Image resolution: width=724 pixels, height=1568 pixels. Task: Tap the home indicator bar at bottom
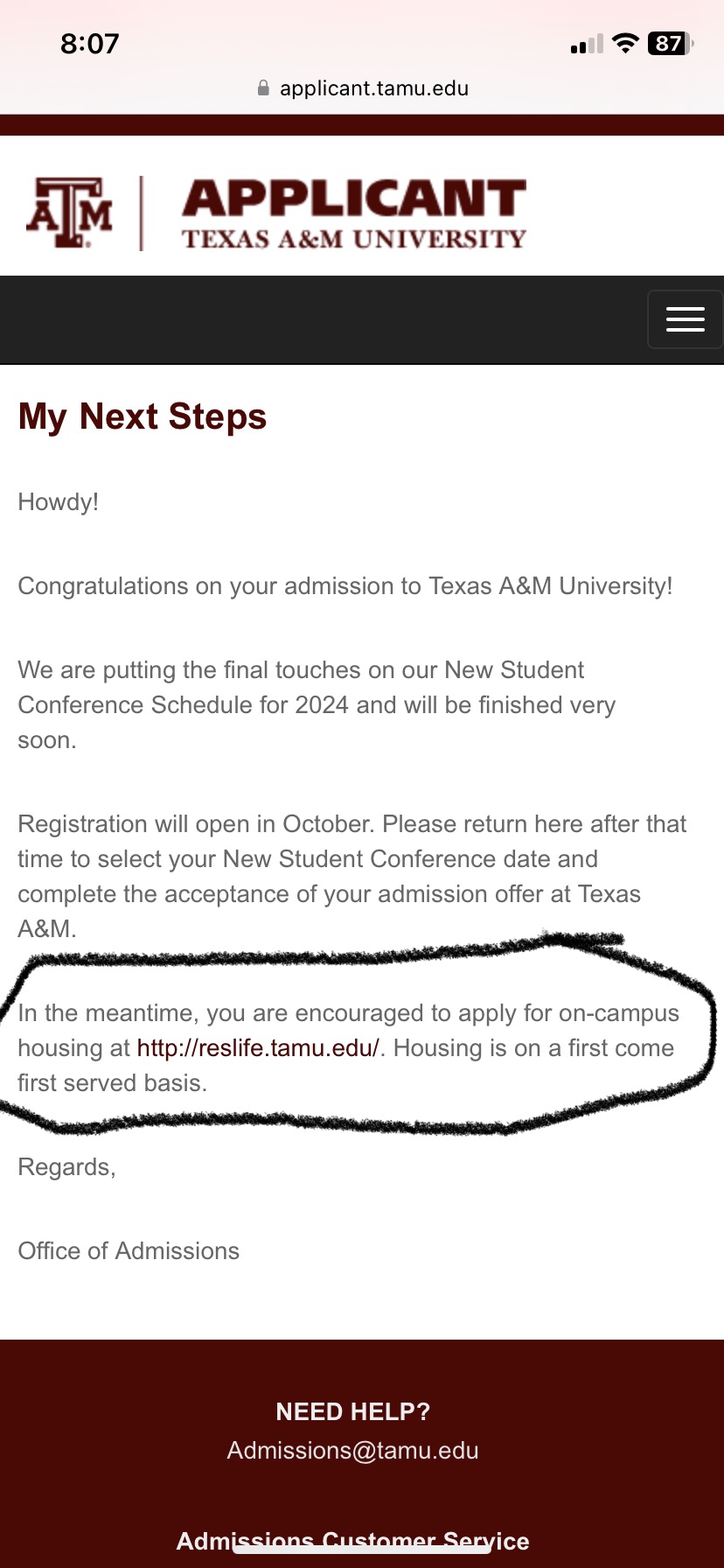coord(362,1550)
